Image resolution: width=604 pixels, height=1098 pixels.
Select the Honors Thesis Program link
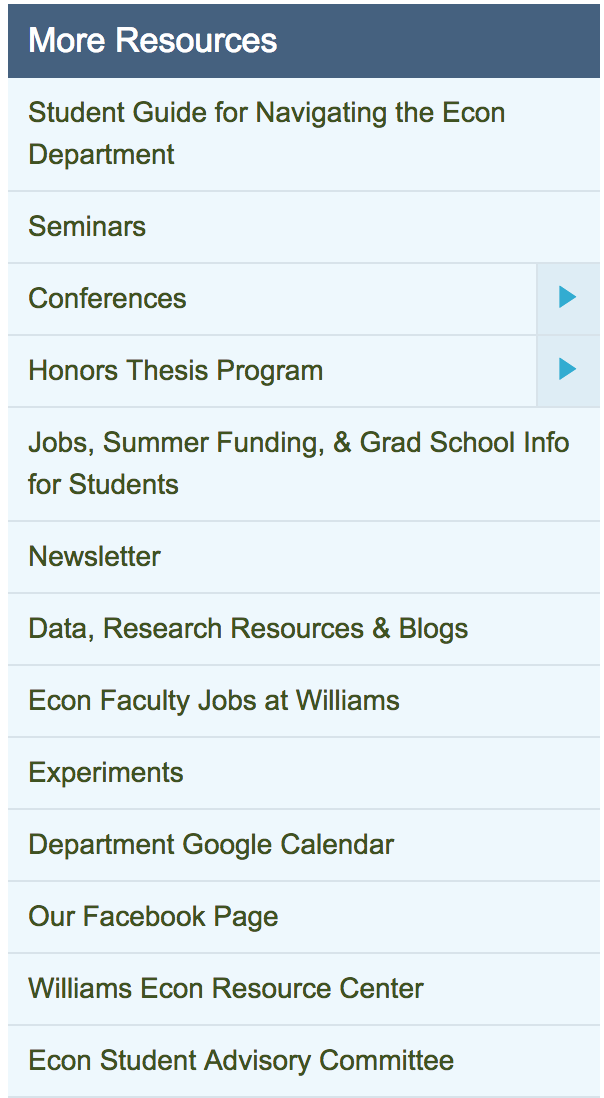[272, 371]
